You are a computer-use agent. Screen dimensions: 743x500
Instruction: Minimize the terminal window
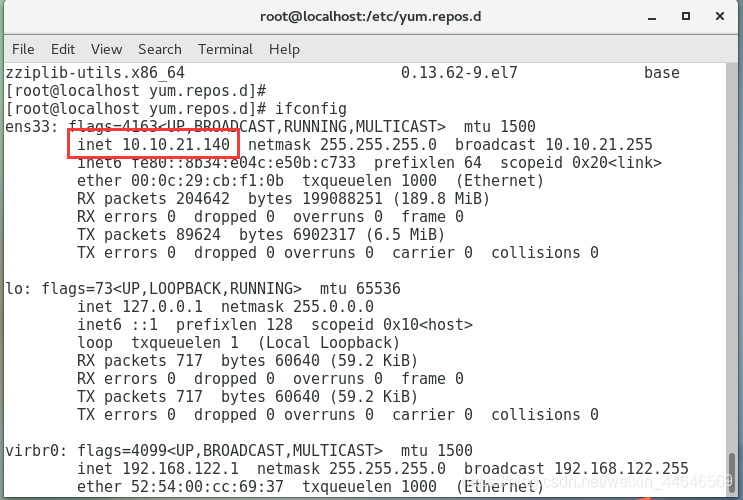click(652, 17)
